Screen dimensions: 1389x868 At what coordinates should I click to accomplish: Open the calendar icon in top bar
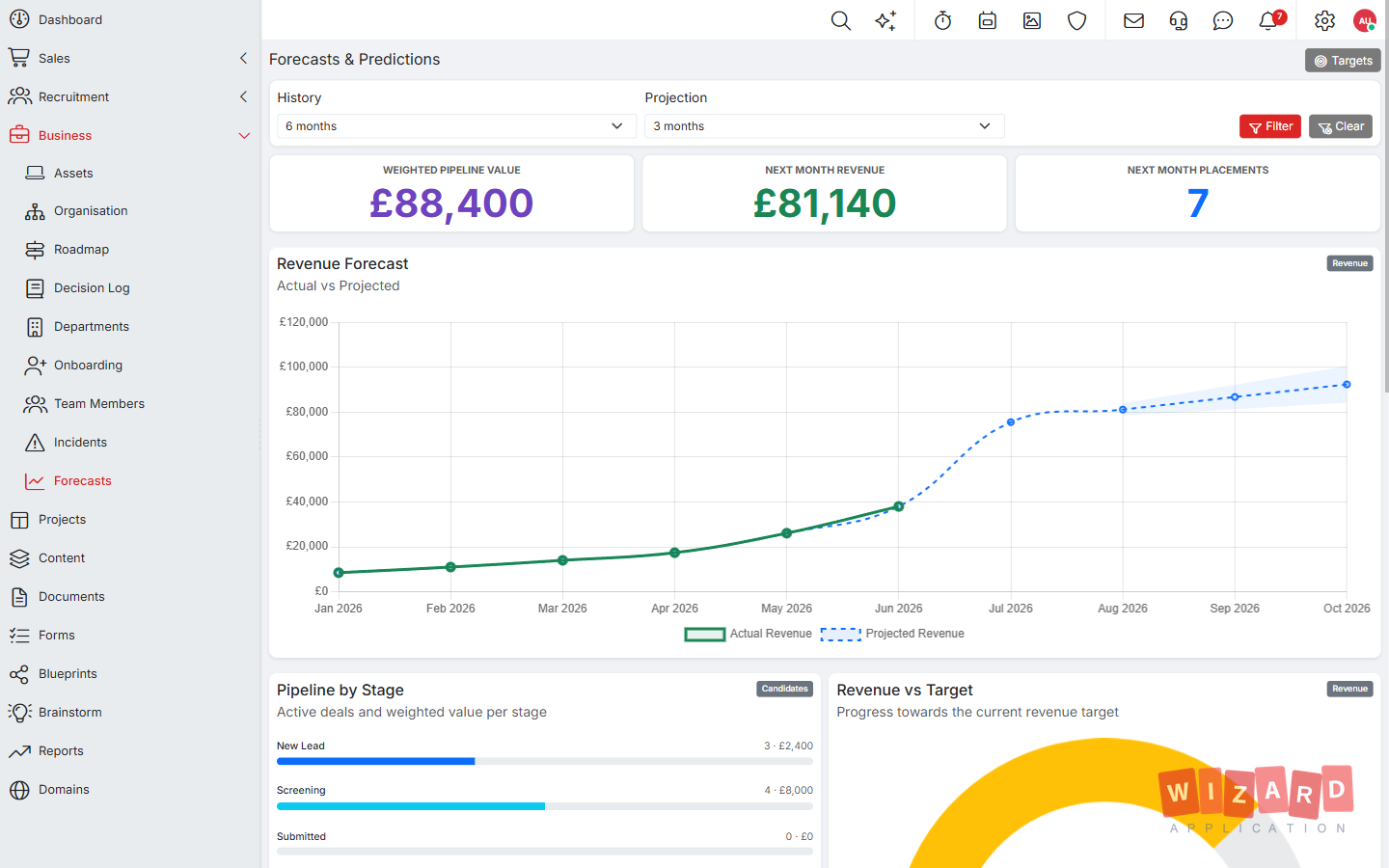coord(988,20)
